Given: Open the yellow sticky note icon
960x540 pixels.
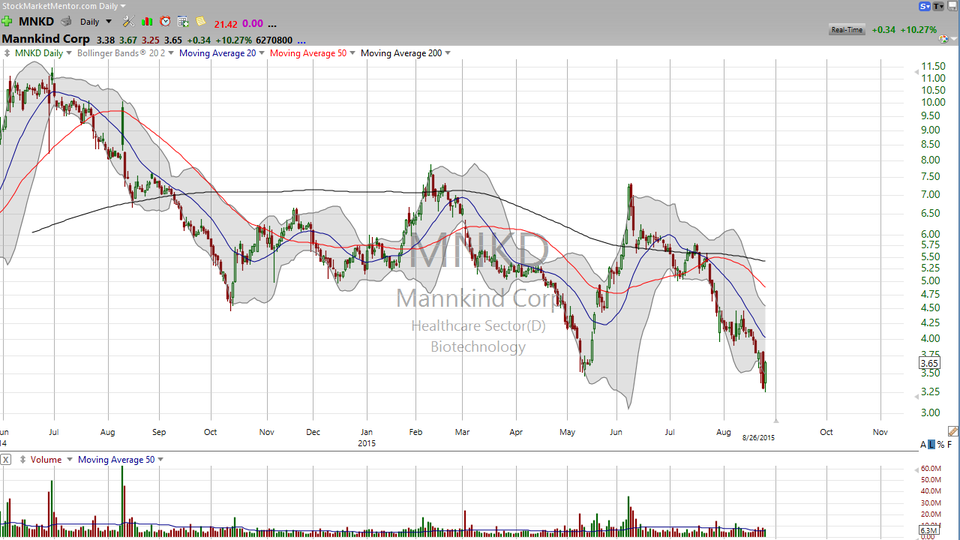Looking at the screenshot, I should click(201, 21).
